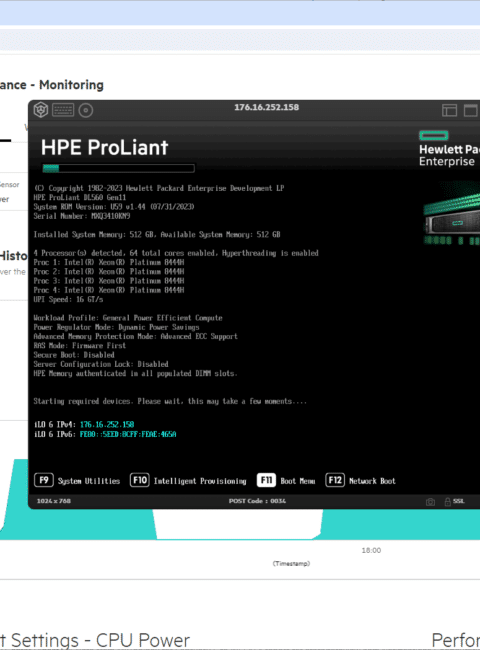Open the virtual media disc icon
Viewport: 480px width, 650px height.
click(86, 110)
